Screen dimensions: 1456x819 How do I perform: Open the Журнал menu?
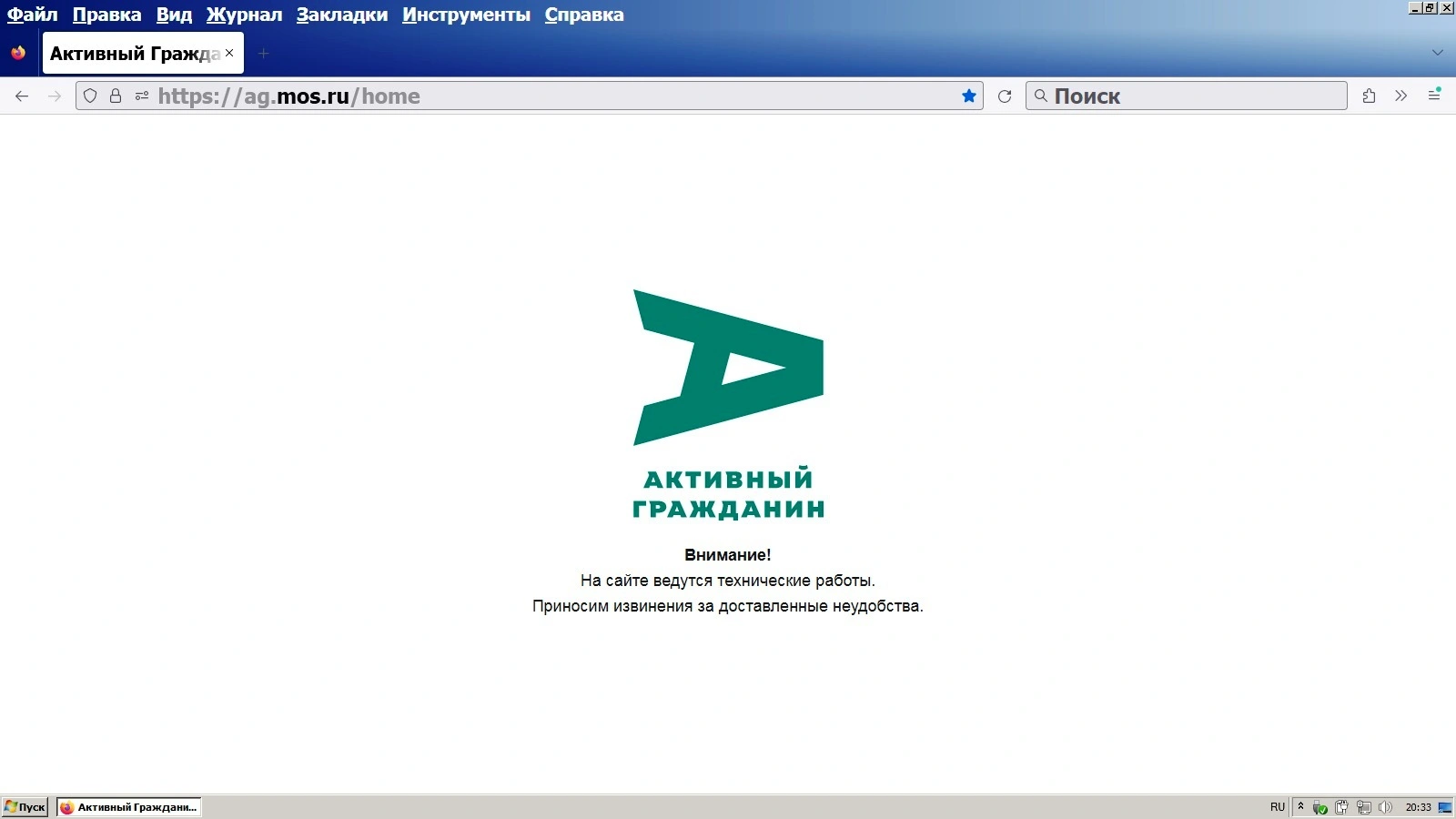point(244,15)
